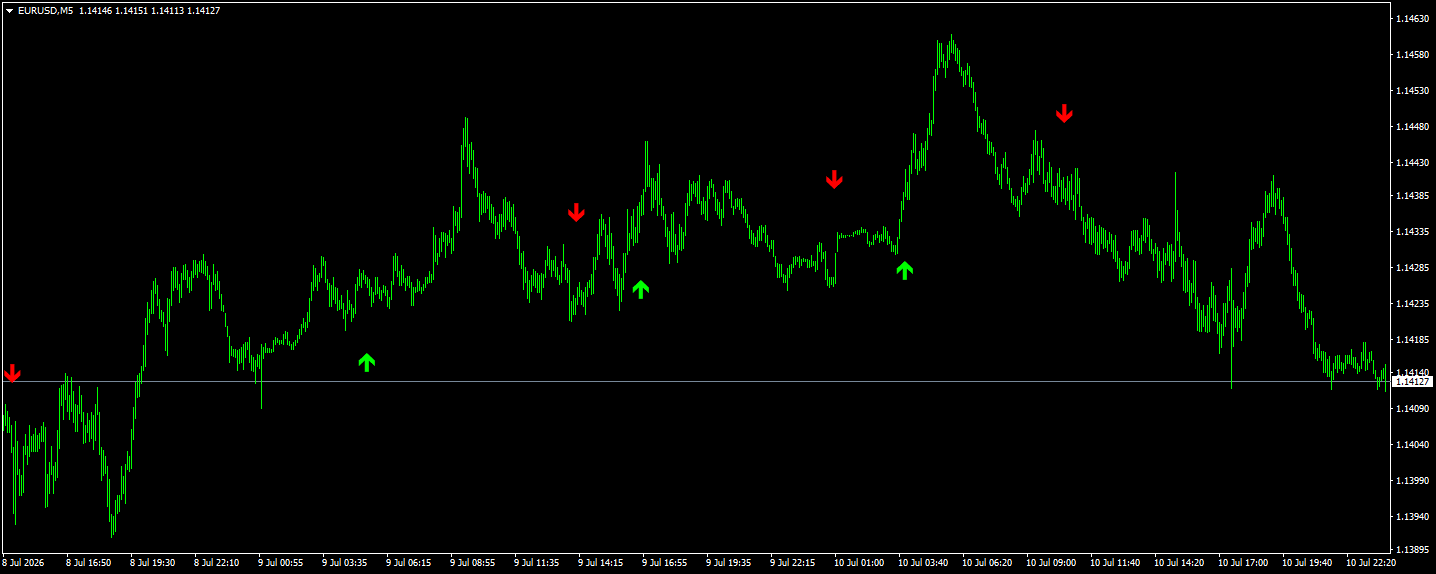Click the 1.14040 price axis label

pos(1412,445)
